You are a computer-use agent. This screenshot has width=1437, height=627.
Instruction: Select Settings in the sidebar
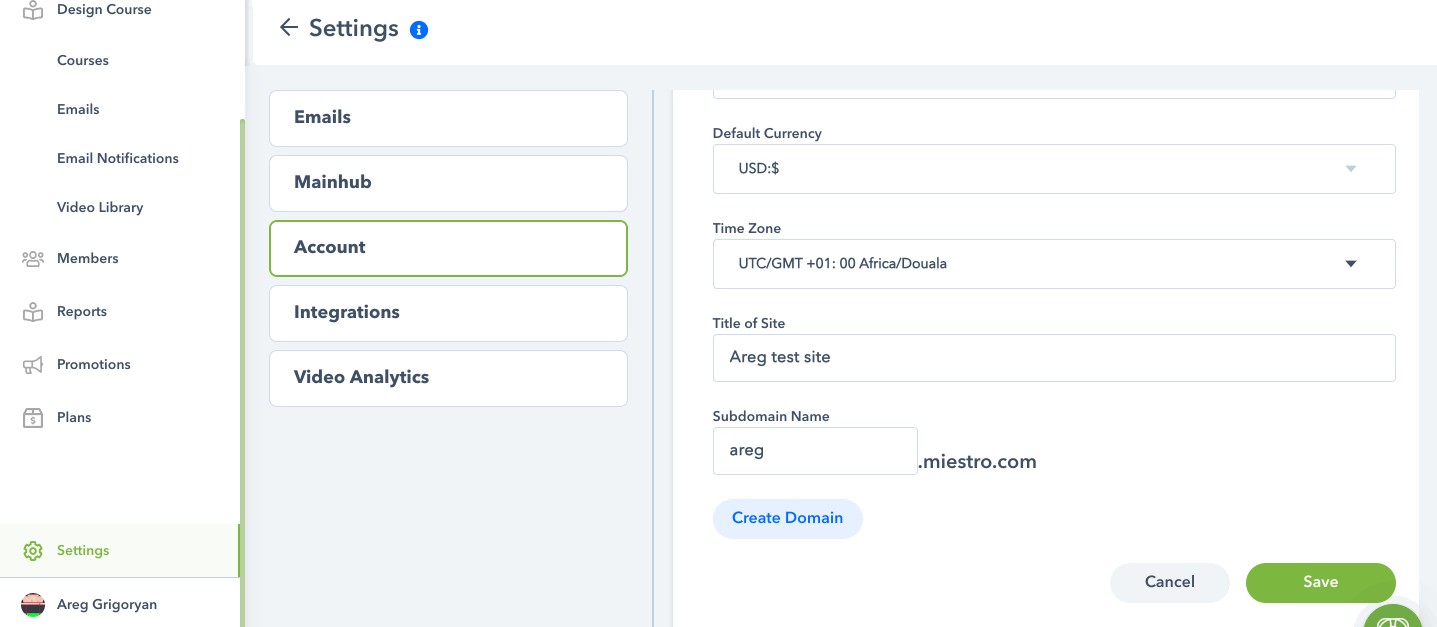[120, 551]
